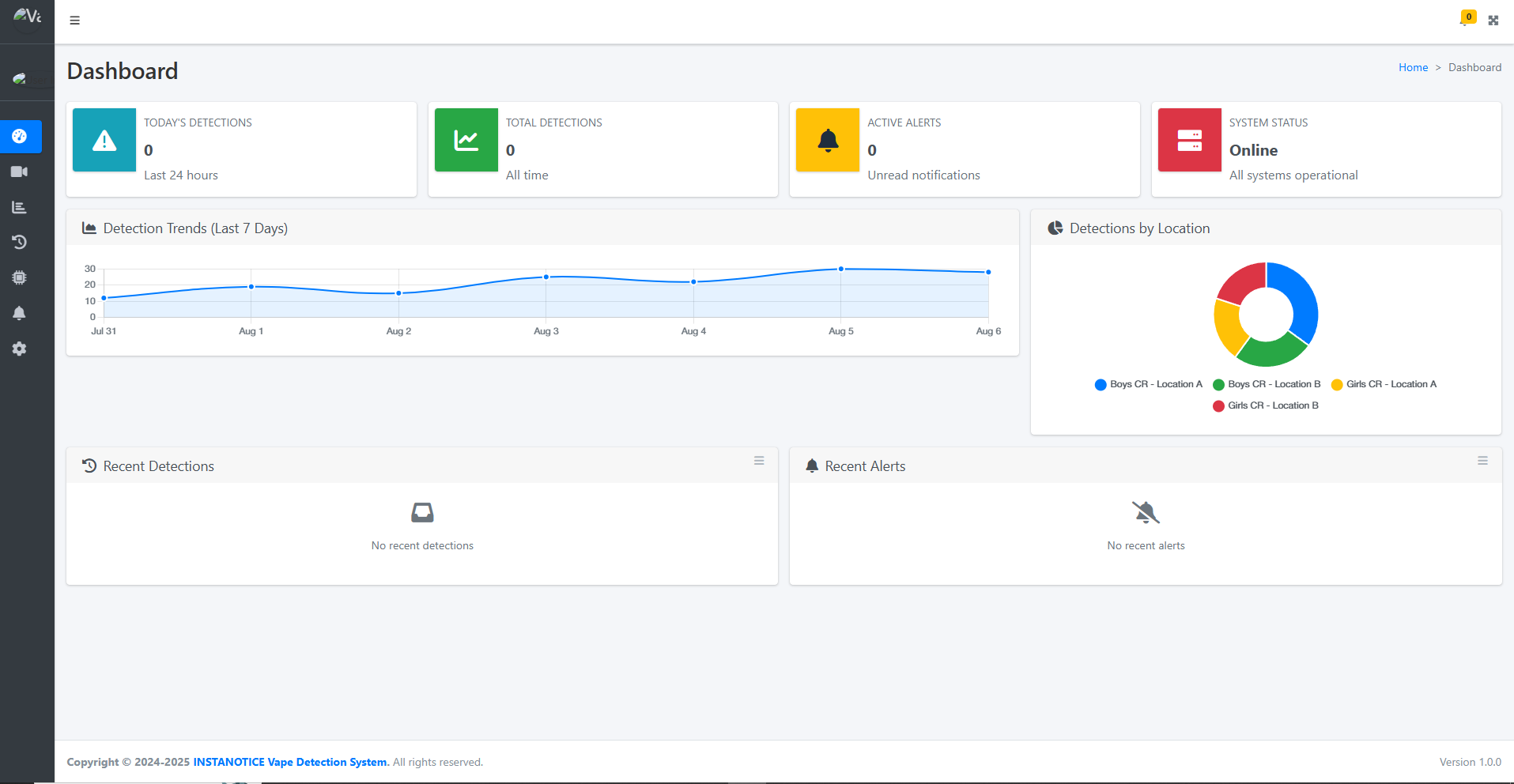This screenshot has width=1514, height=784.
Task: Open the settings gear in sidebar
Action: click(20, 349)
